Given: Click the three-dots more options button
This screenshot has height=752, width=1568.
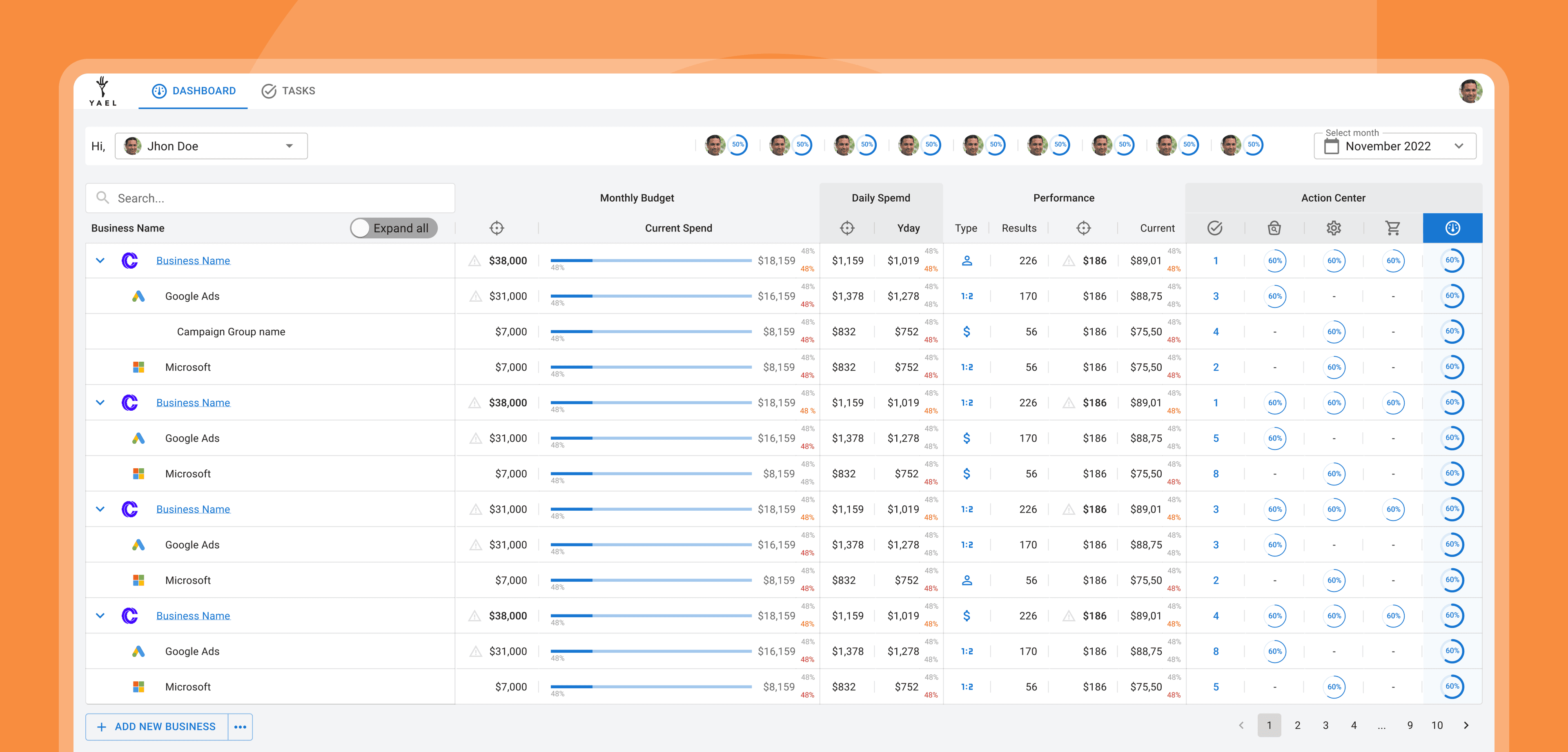Looking at the screenshot, I should (x=241, y=727).
